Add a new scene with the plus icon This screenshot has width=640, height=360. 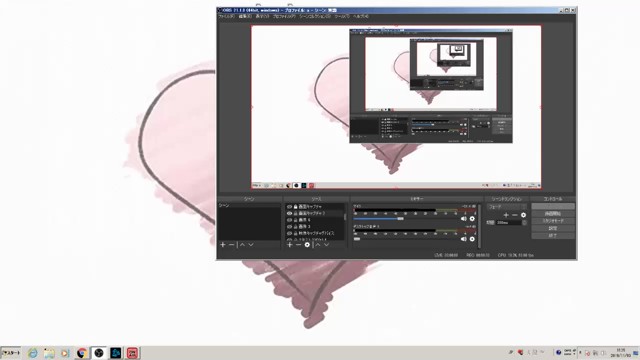(223, 244)
